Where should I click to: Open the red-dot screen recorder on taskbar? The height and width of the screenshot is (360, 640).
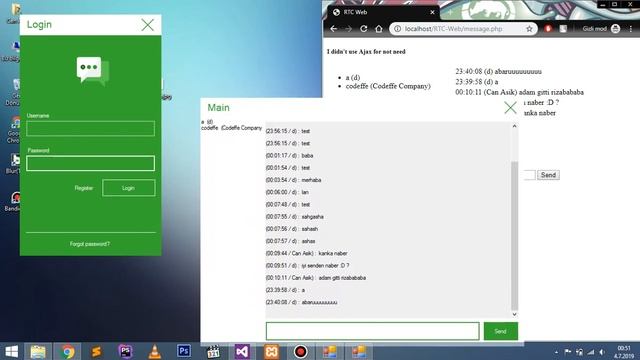(300, 351)
